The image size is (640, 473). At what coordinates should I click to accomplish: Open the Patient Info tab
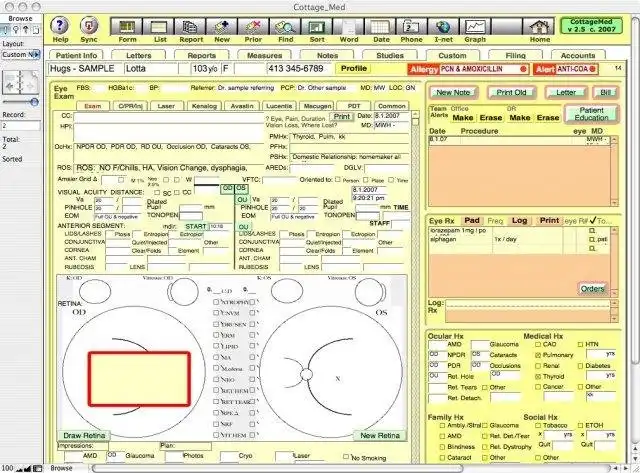[76, 56]
